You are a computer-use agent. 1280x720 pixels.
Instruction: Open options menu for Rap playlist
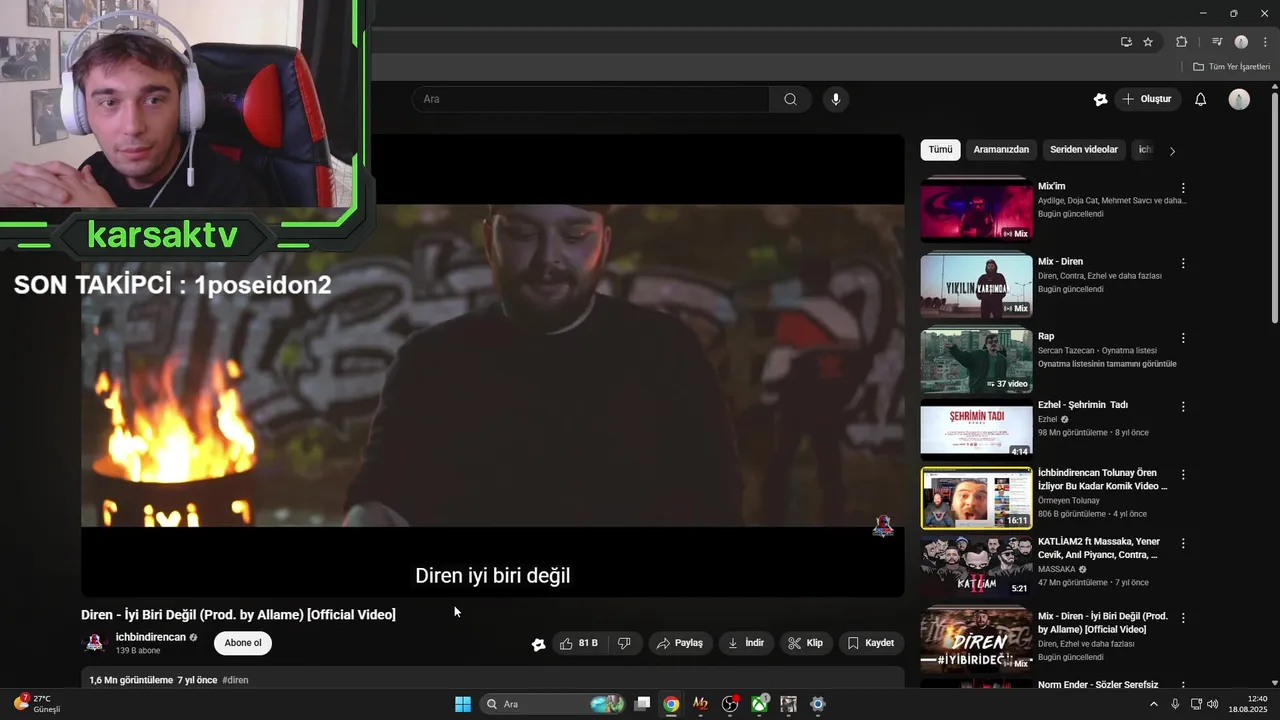tap(1183, 338)
